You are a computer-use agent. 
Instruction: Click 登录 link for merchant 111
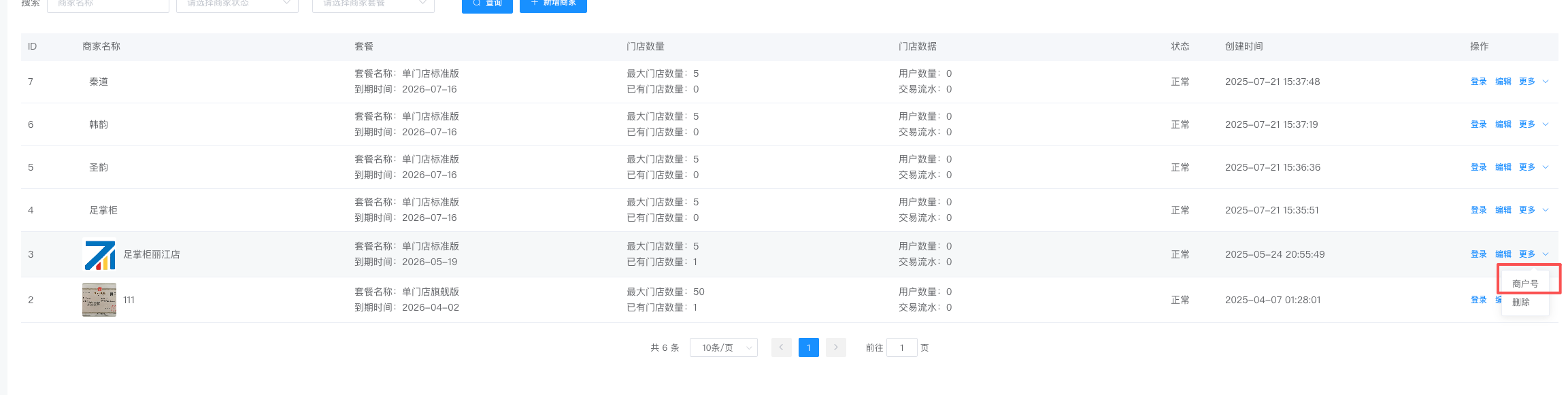pyautogui.click(x=1478, y=300)
